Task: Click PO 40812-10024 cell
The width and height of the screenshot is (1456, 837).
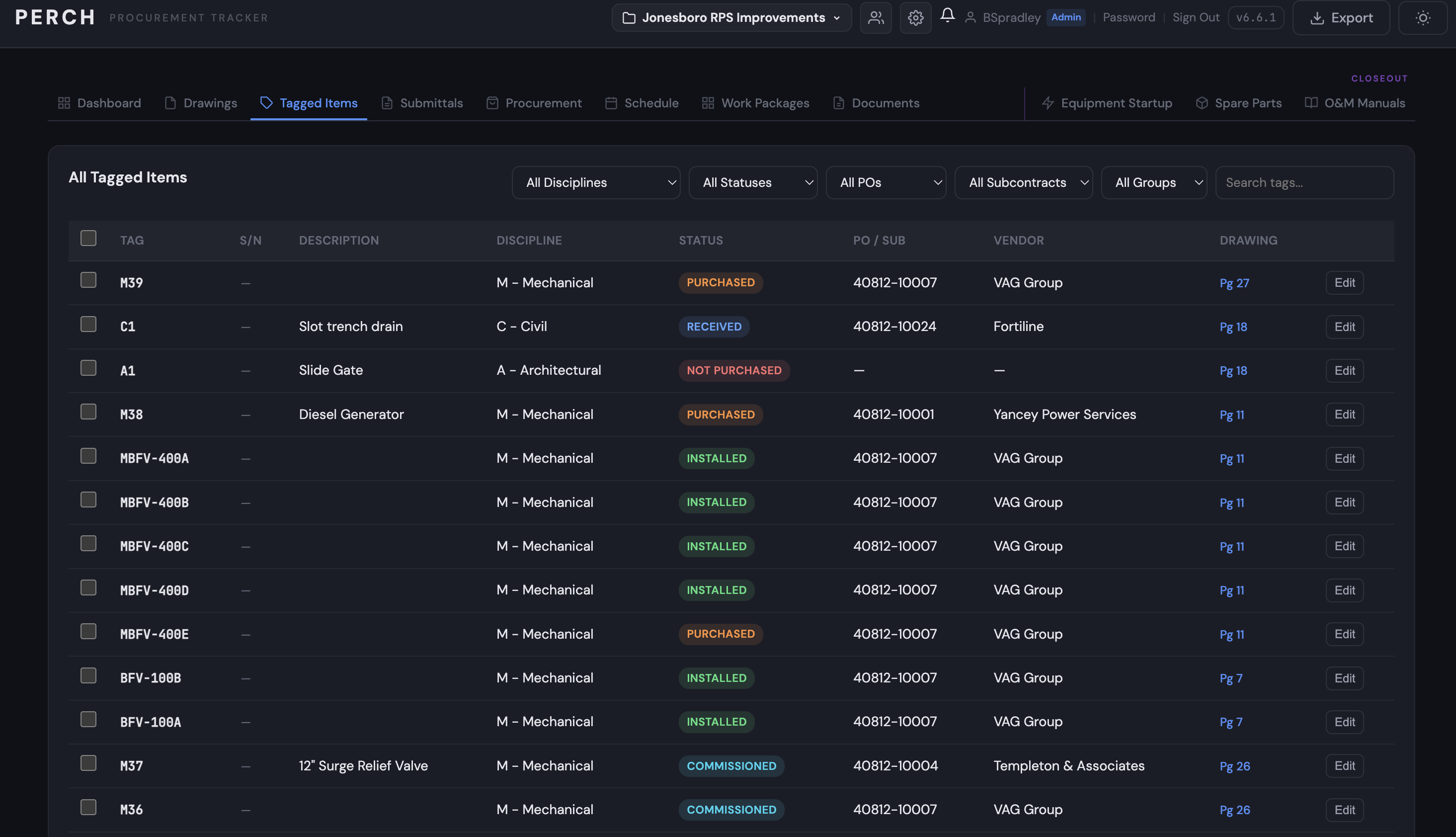Action: [x=894, y=327]
